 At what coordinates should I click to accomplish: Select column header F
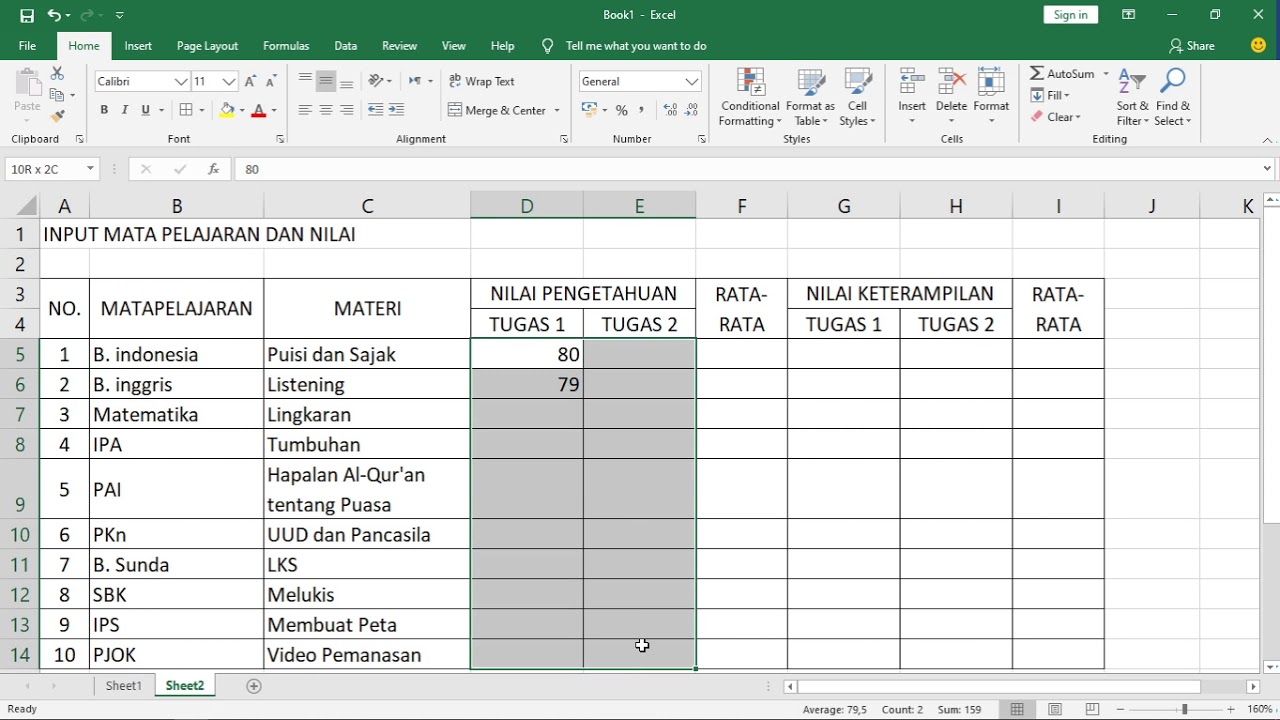pos(742,206)
